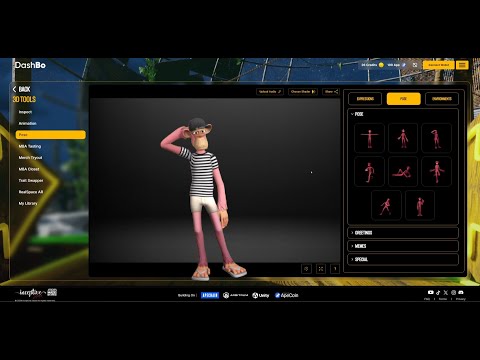Screen dimensions: 480x360
Task: Select the last pose thumbnail in the bottom row
Action: point(420,206)
